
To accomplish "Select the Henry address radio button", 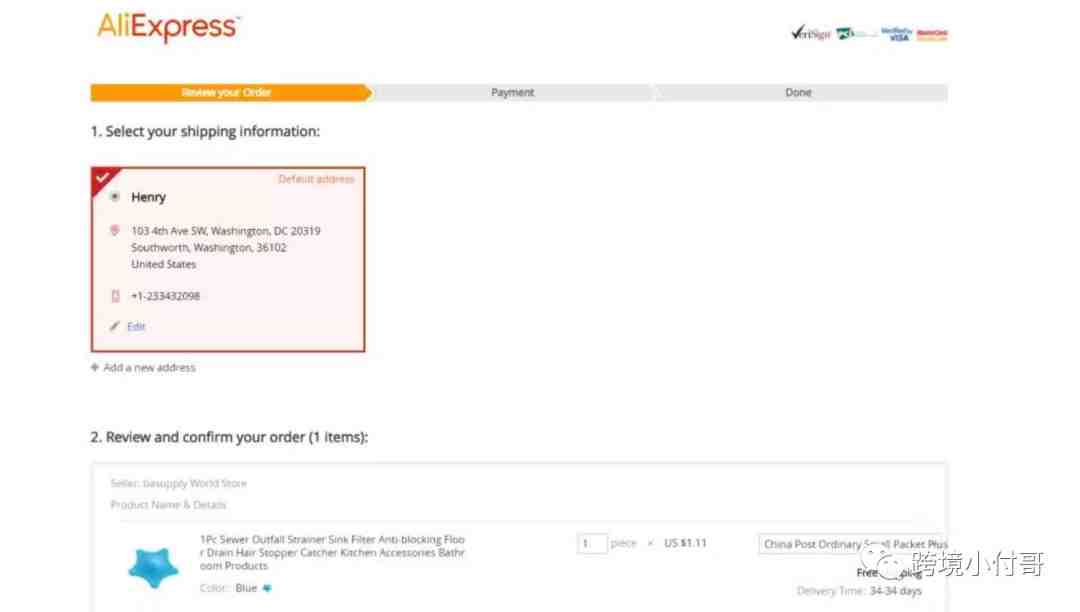I will (115, 197).
